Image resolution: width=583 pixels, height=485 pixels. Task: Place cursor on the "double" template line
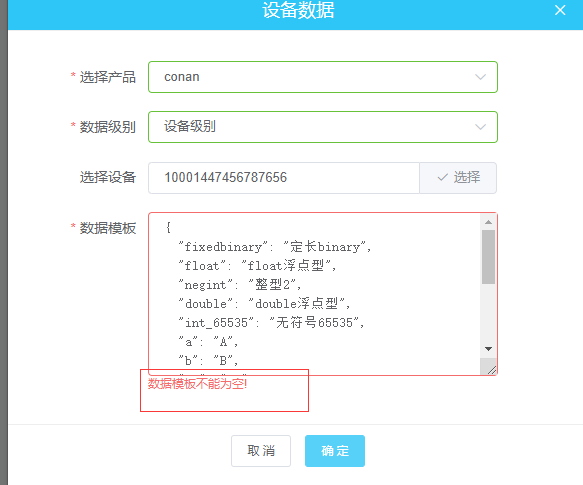point(264,303)
